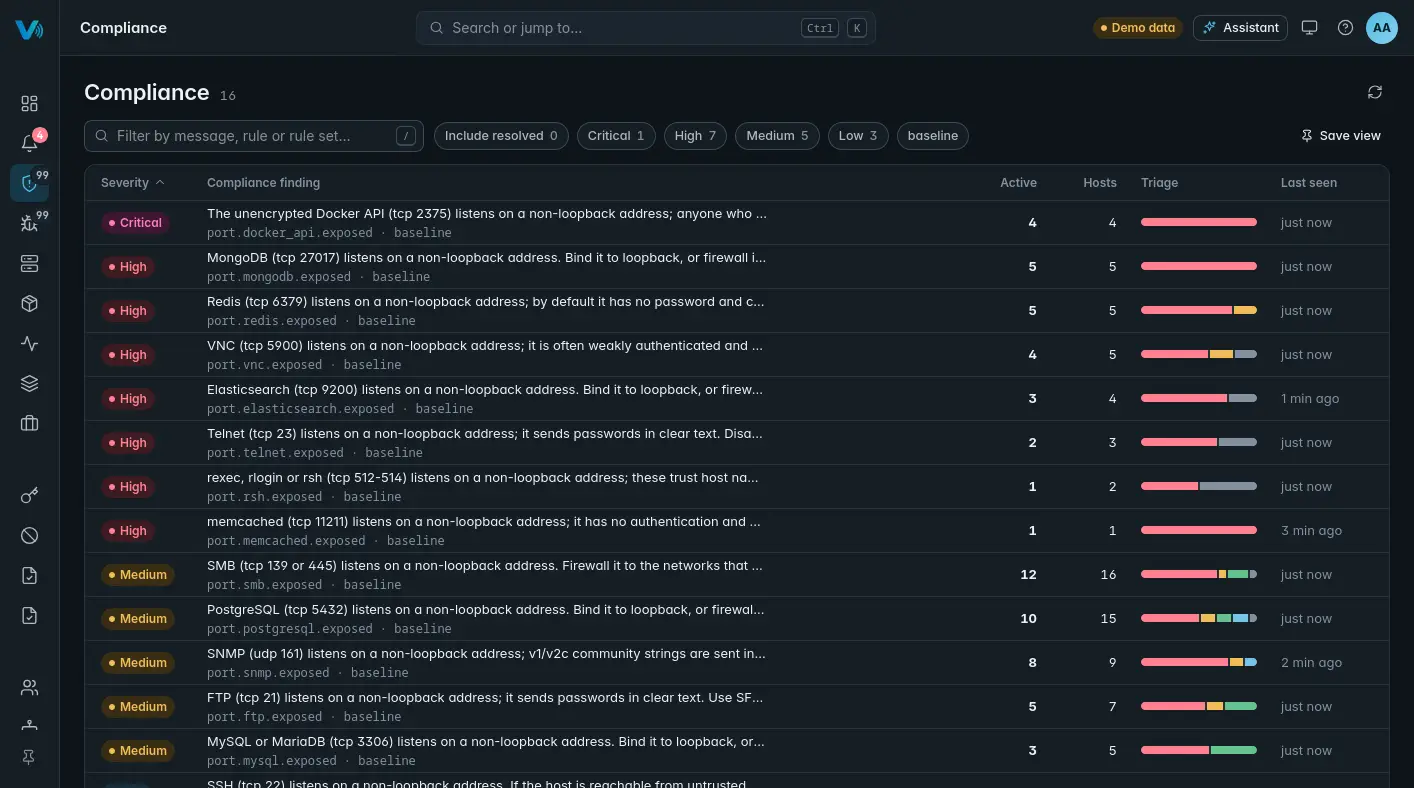
Task: Open notifications bell with 4 badge
Action: pyautogui.click(x=29, y=143)
